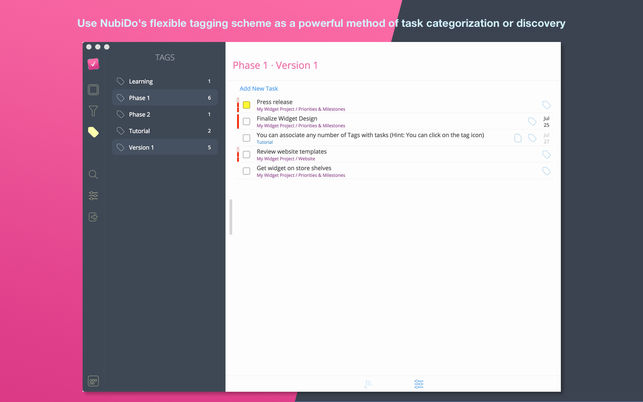This screenshot has height=402, width=643.
Task: Click the tag icon for Get widget on store shelves
Action: [x=546, y=171]
